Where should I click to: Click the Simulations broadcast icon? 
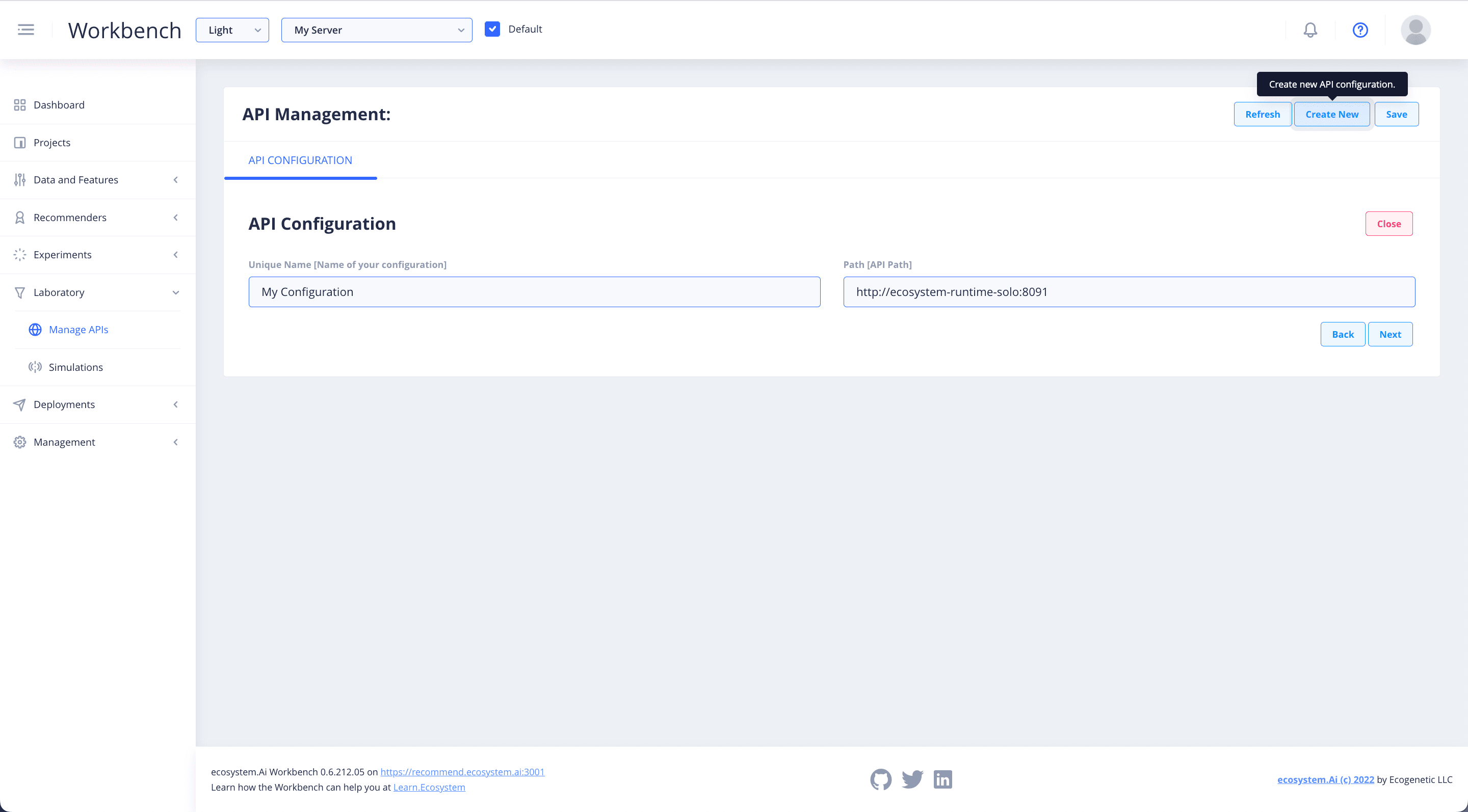coord(35,367)
